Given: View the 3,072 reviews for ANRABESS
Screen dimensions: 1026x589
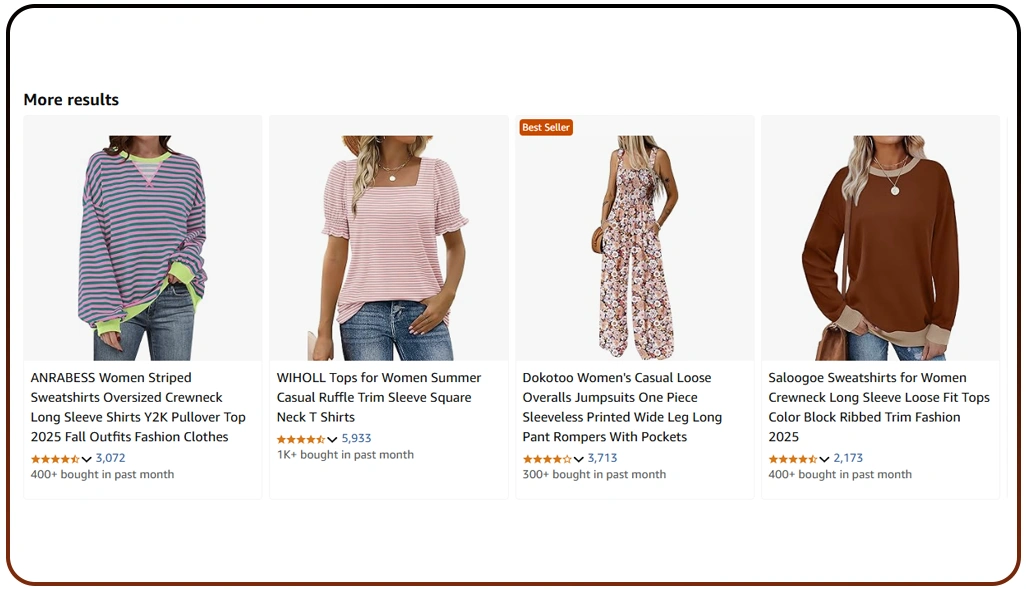Looking at the screenshot, I should point(110,458).
